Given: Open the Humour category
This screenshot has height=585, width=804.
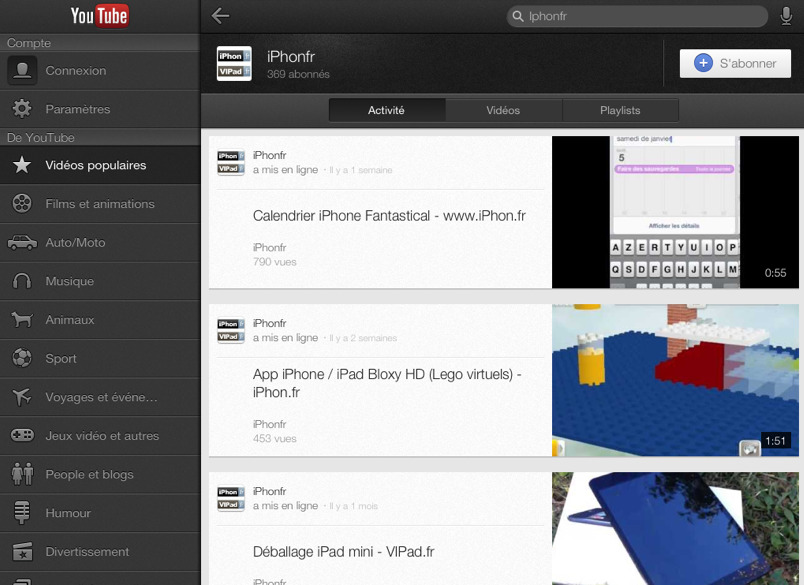Looking at the screenshot, I should coord(100,513).
